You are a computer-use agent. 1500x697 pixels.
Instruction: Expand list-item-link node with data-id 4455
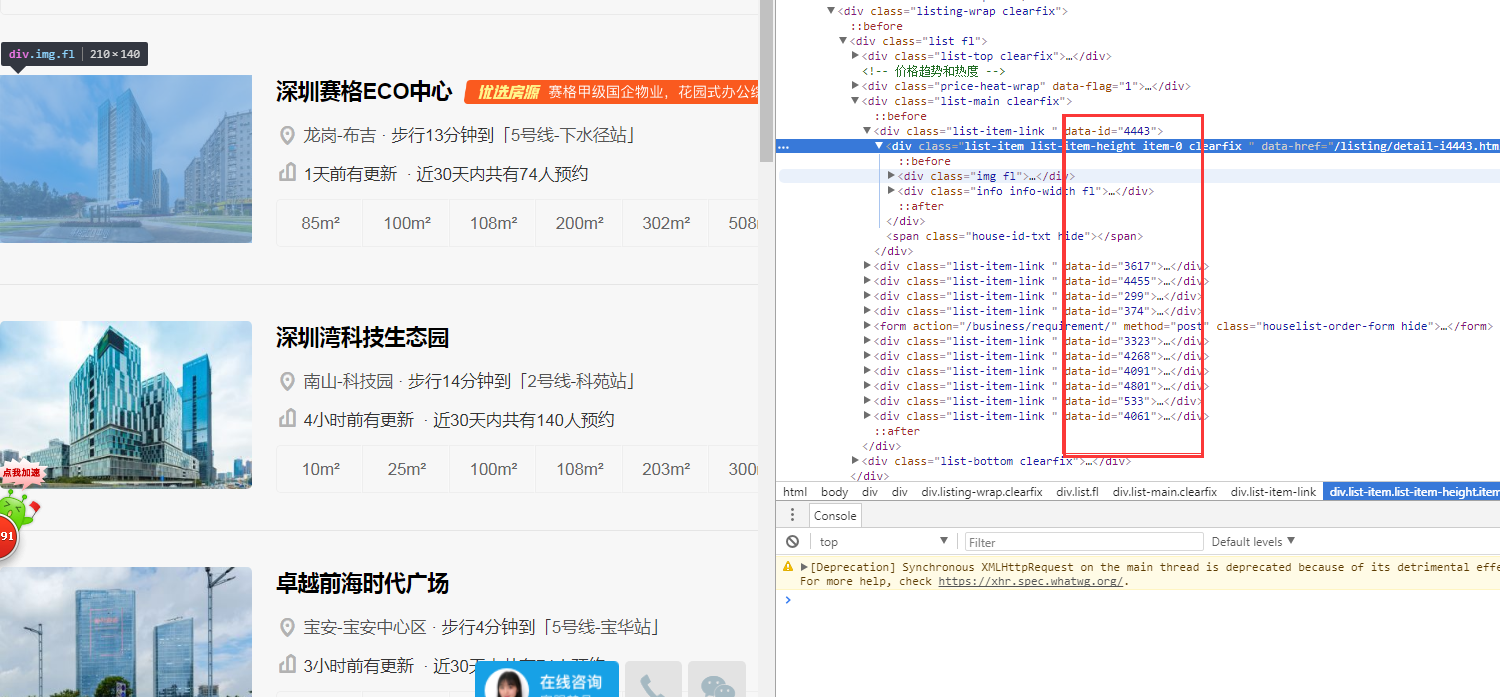(867, 281)
